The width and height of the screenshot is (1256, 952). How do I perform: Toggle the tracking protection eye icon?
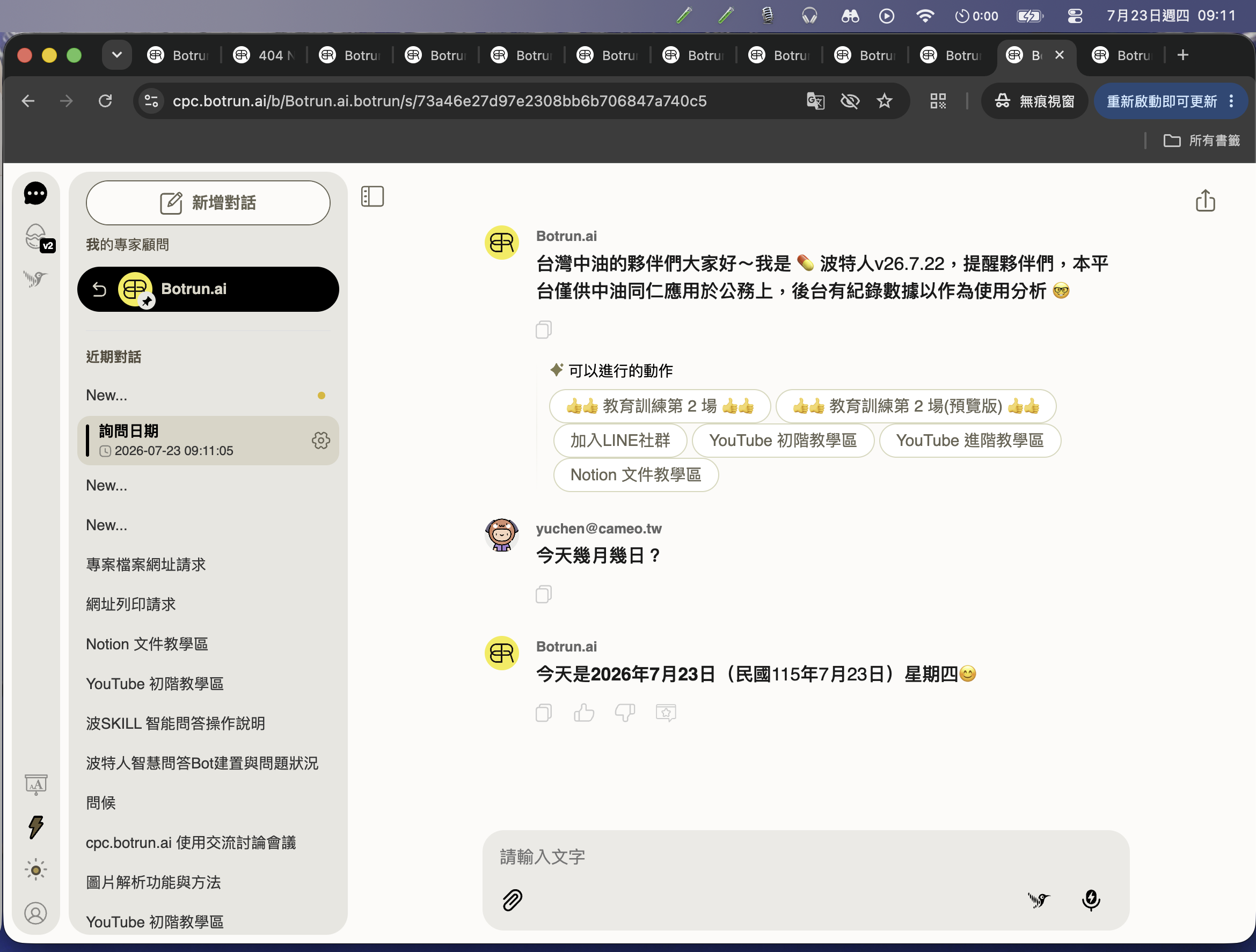pos(850,101)
